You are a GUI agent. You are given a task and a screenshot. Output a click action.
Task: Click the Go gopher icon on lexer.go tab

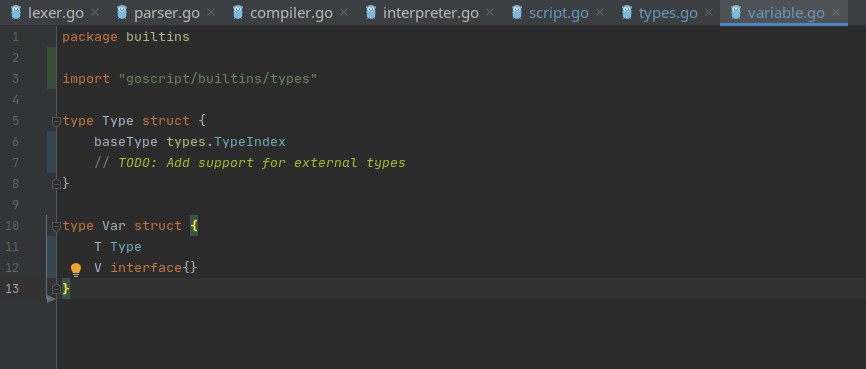pyautogui.click(x=16, y=12)
